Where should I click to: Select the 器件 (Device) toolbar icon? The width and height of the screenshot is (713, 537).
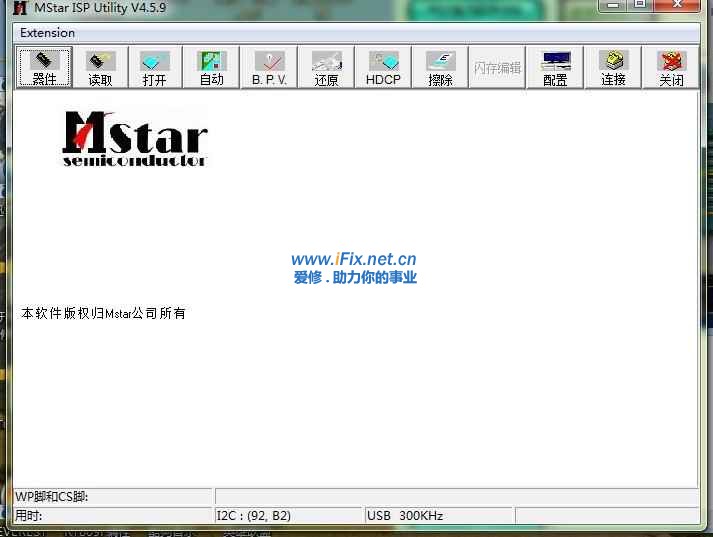(44, 68)
